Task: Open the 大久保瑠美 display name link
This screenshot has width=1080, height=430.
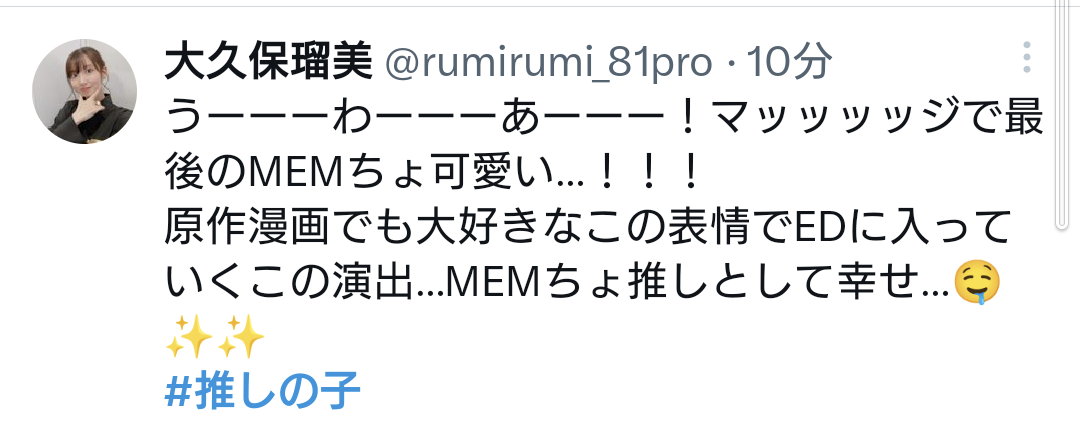Action: [269, 62]
